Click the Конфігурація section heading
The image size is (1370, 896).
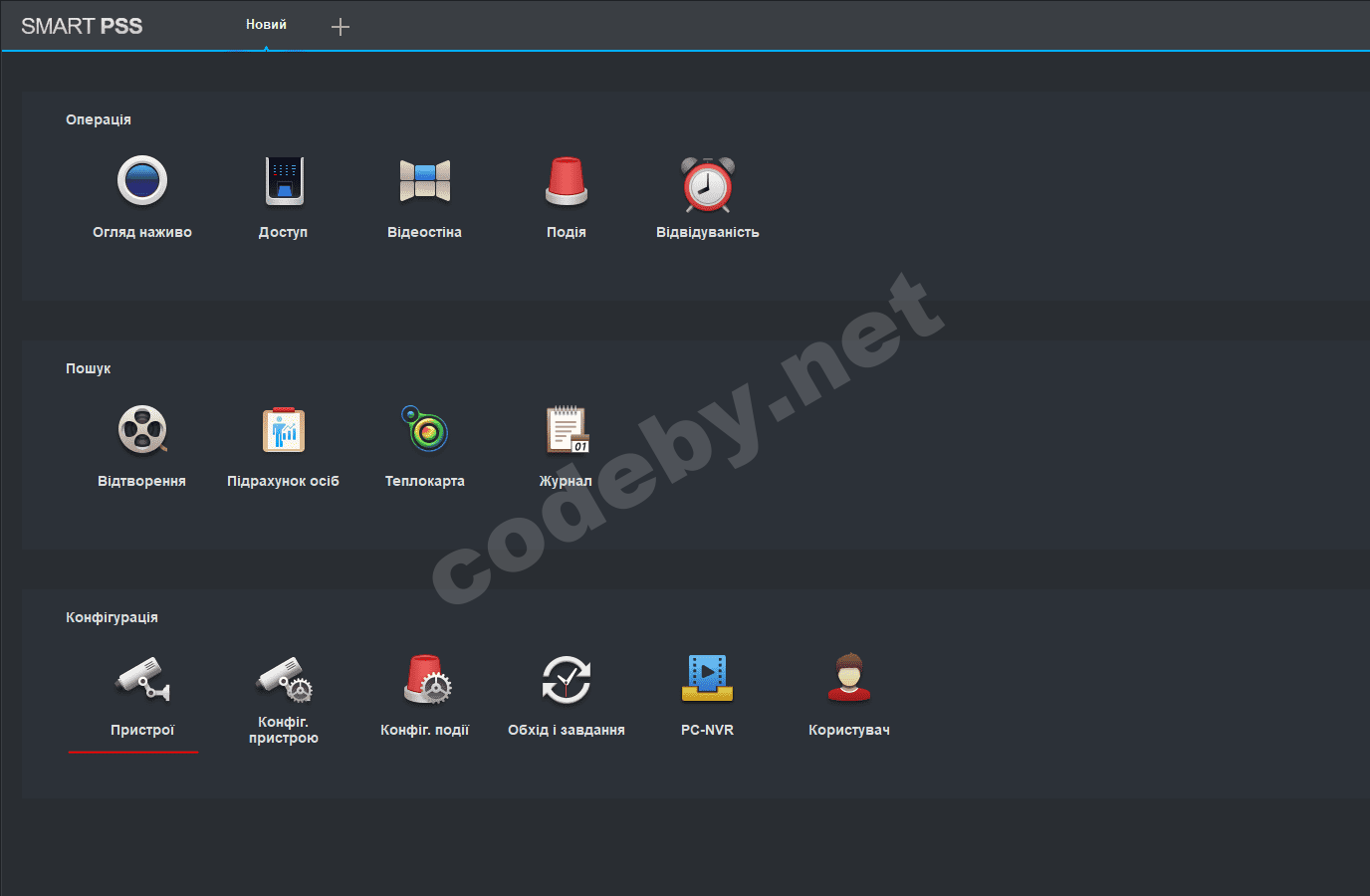112,617
